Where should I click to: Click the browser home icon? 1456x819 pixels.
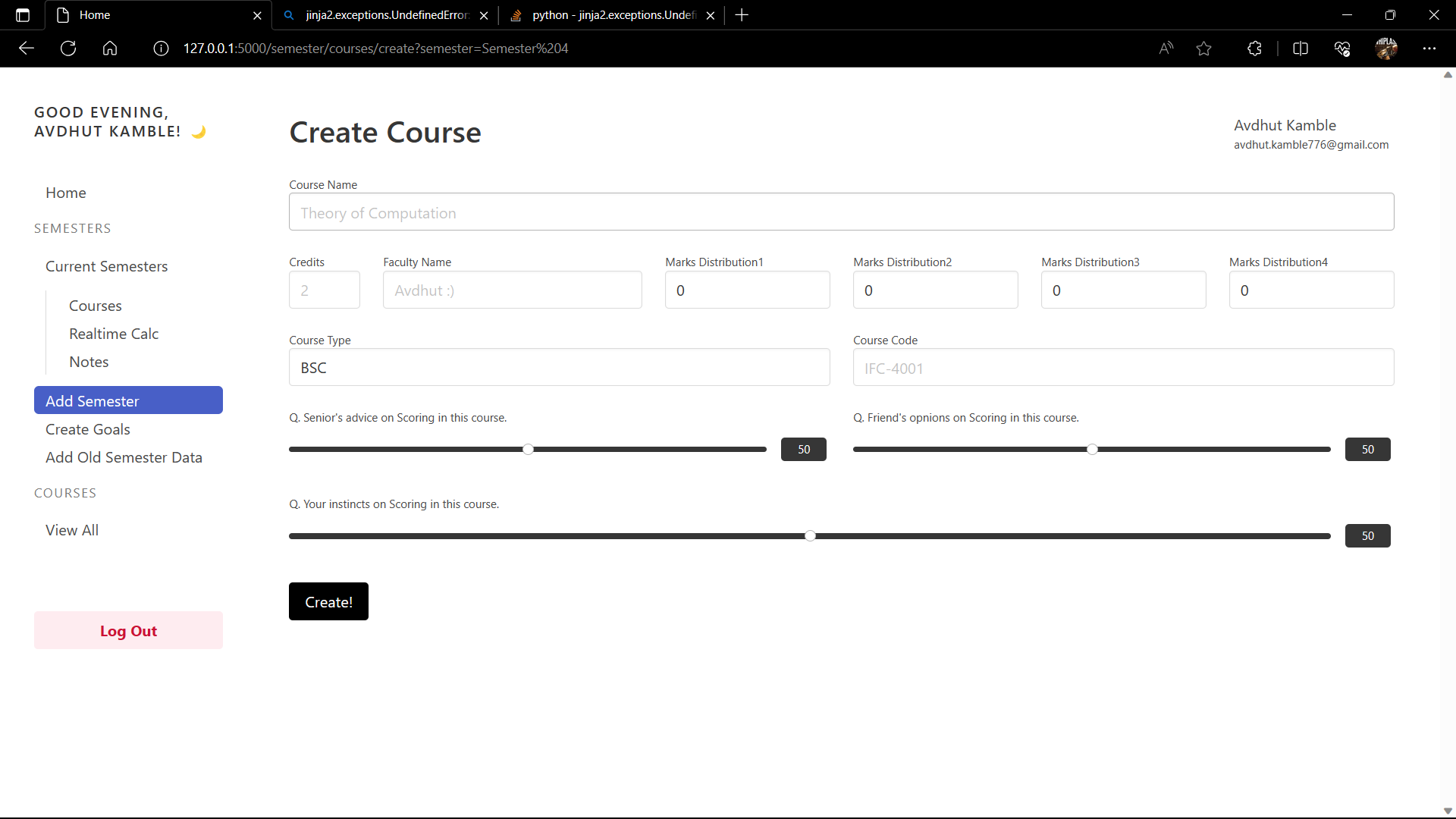pos(110,49)
